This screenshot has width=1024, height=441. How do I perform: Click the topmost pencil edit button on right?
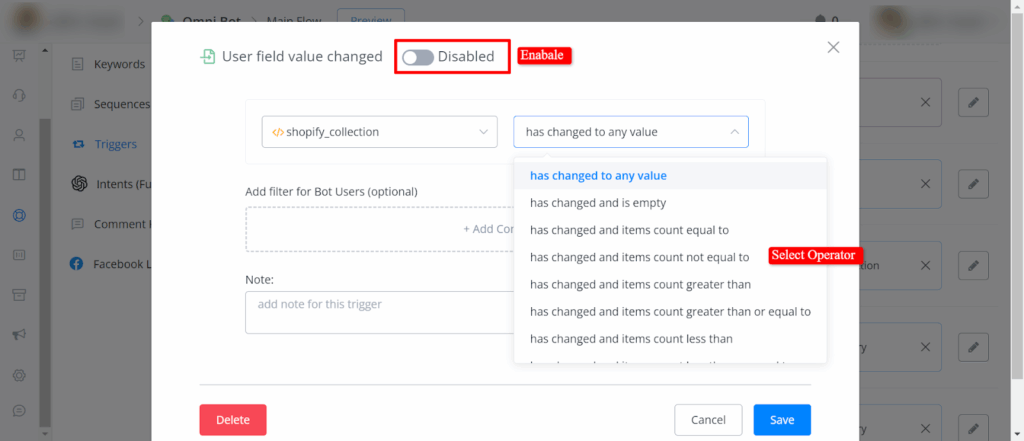coord(973,102)
